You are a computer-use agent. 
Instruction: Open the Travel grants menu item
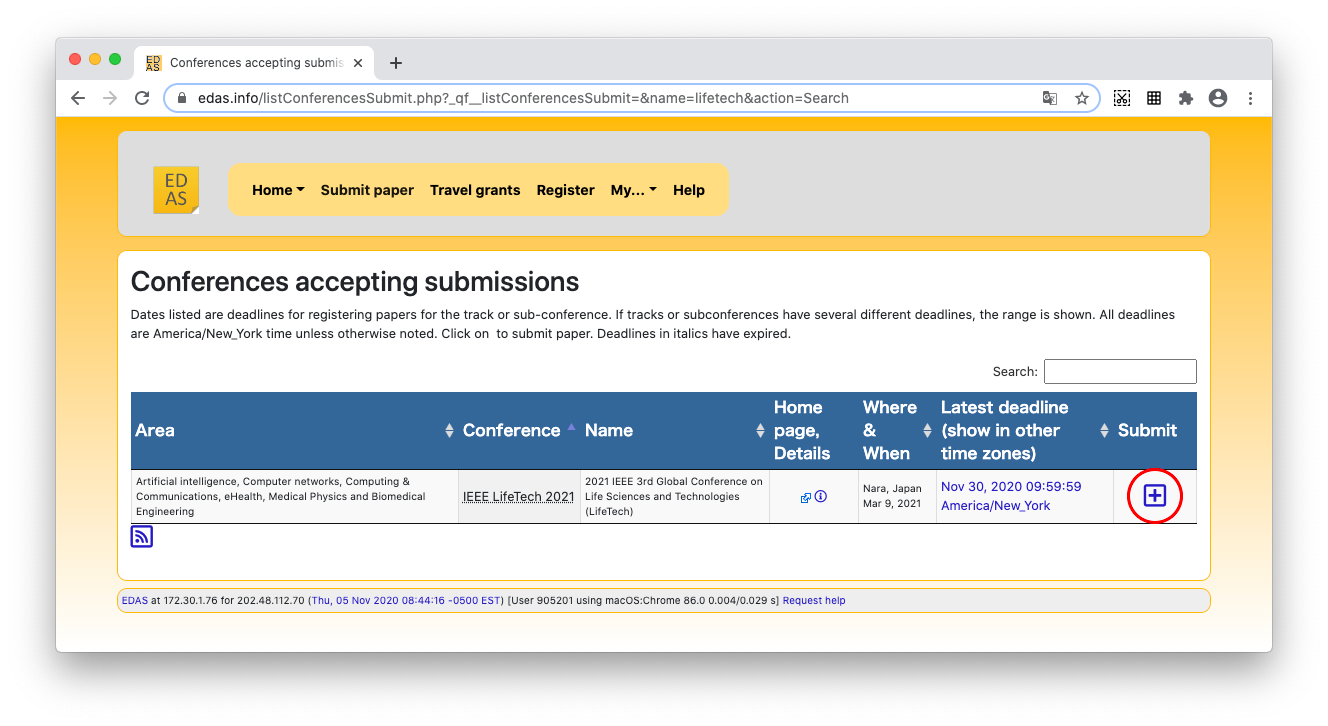tap(475, 190)
